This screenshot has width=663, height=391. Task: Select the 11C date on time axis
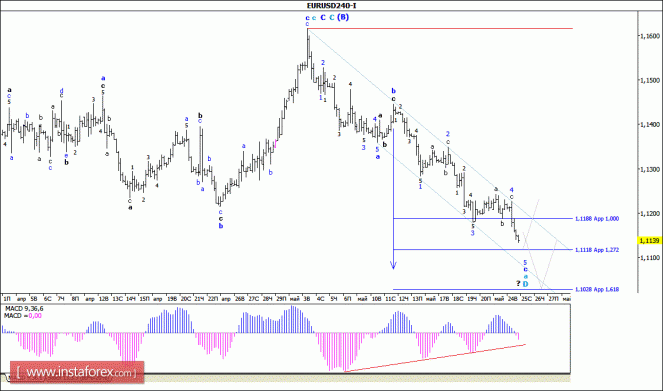pos(390,299)
